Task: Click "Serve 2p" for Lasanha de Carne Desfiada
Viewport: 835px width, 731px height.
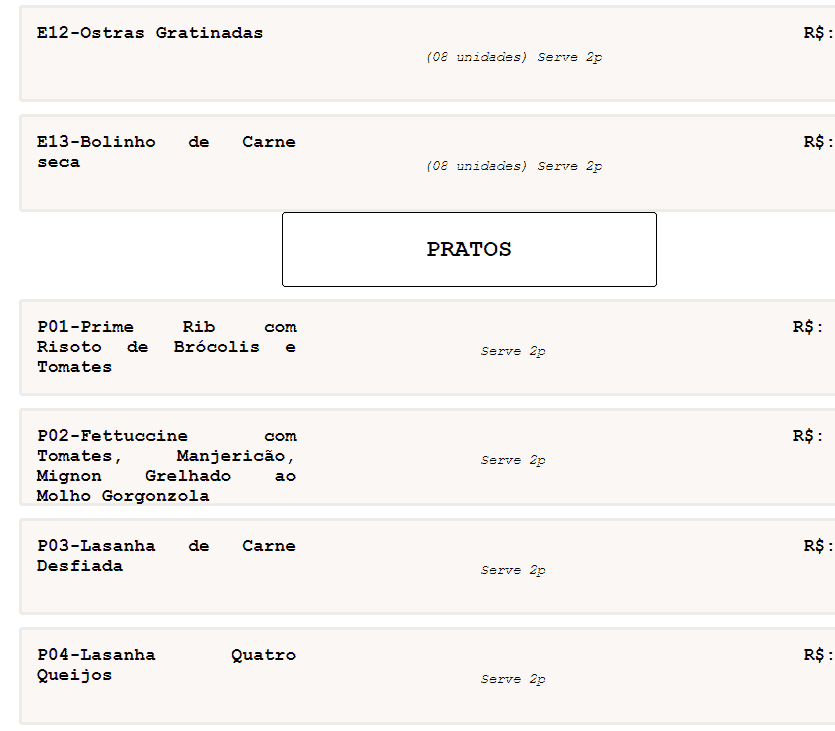Action: (x=513, y=570)
